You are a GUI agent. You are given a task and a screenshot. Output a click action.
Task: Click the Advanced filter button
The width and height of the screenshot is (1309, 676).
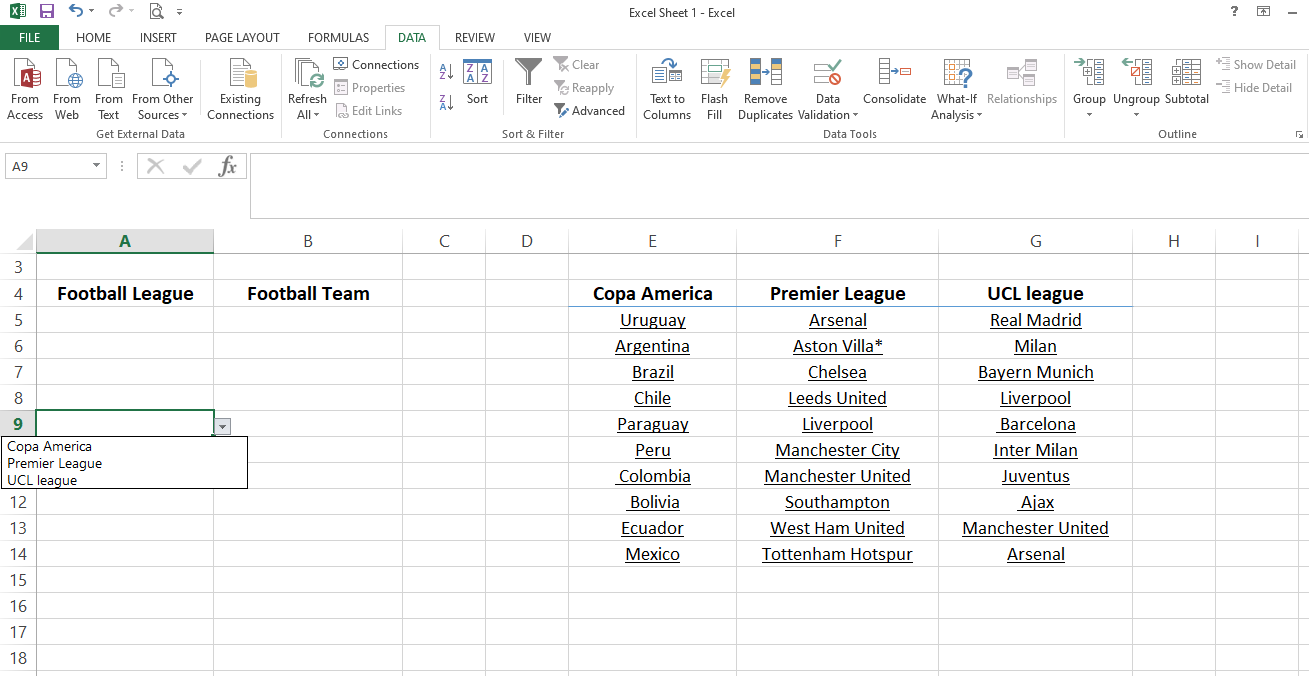tap(590, 111)
